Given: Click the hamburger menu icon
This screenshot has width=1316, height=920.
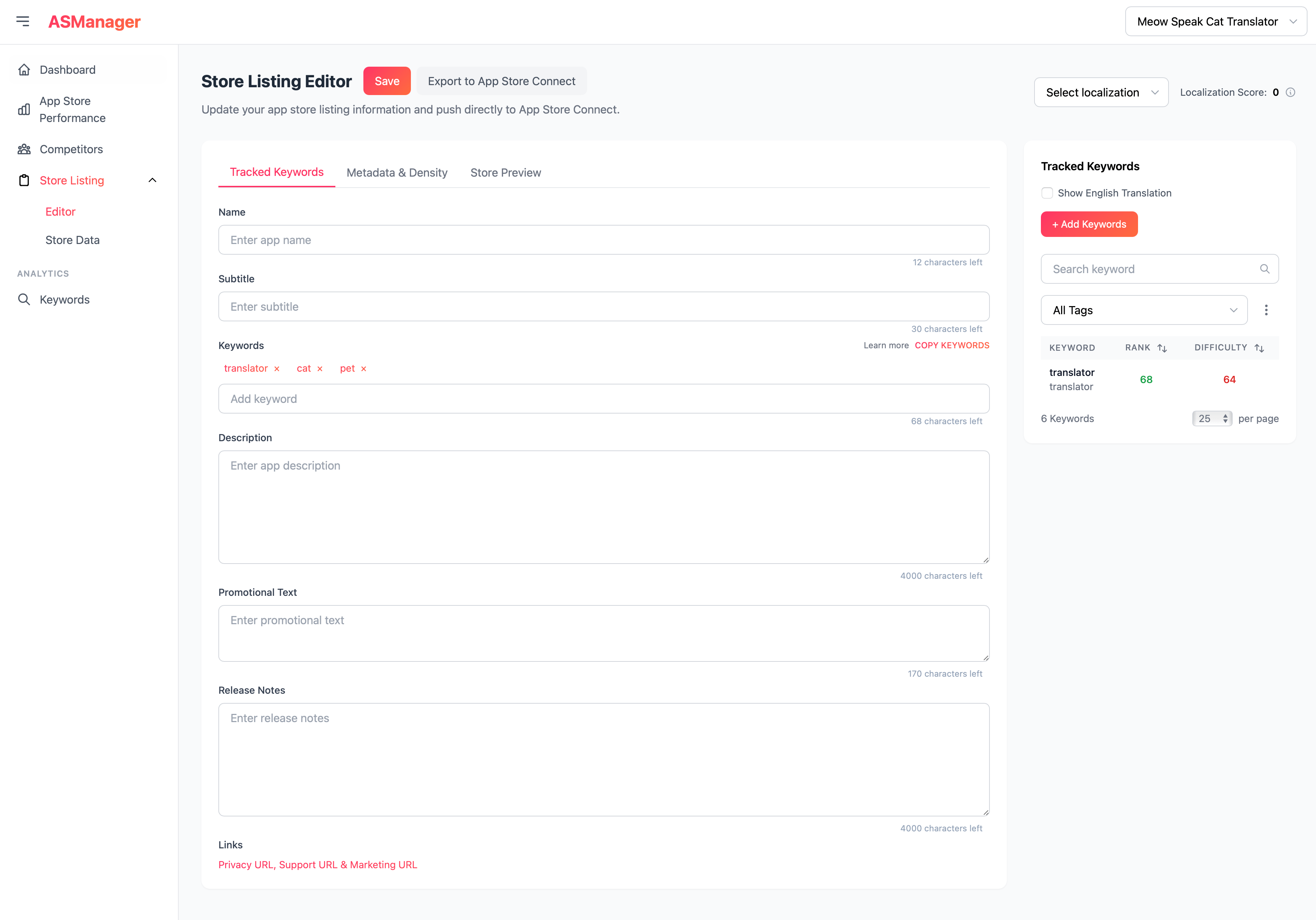Looking at the screenshot, I should pyautogui.click(x=22, y=21).
